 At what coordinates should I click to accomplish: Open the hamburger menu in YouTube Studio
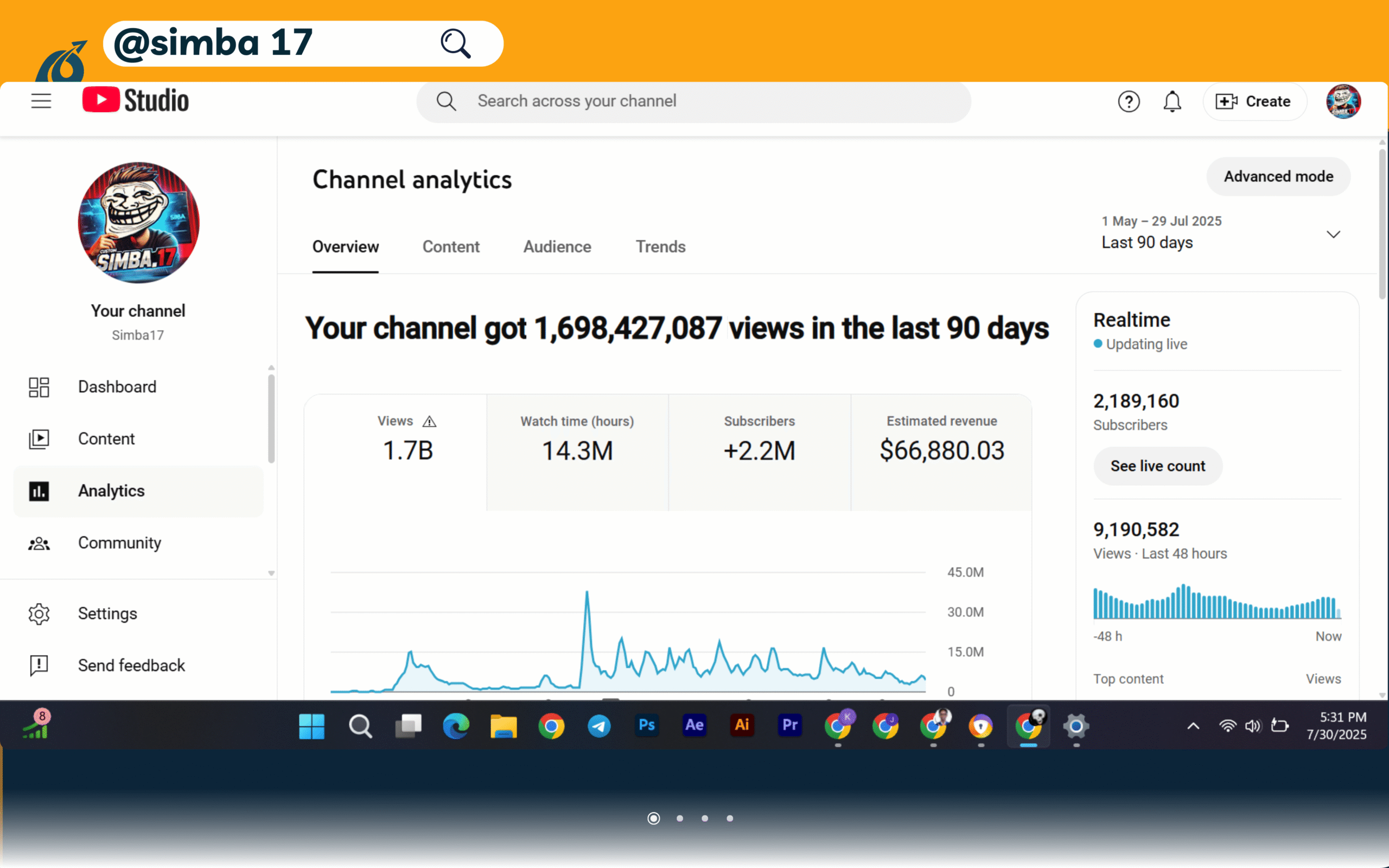click(x=41, y=101)
